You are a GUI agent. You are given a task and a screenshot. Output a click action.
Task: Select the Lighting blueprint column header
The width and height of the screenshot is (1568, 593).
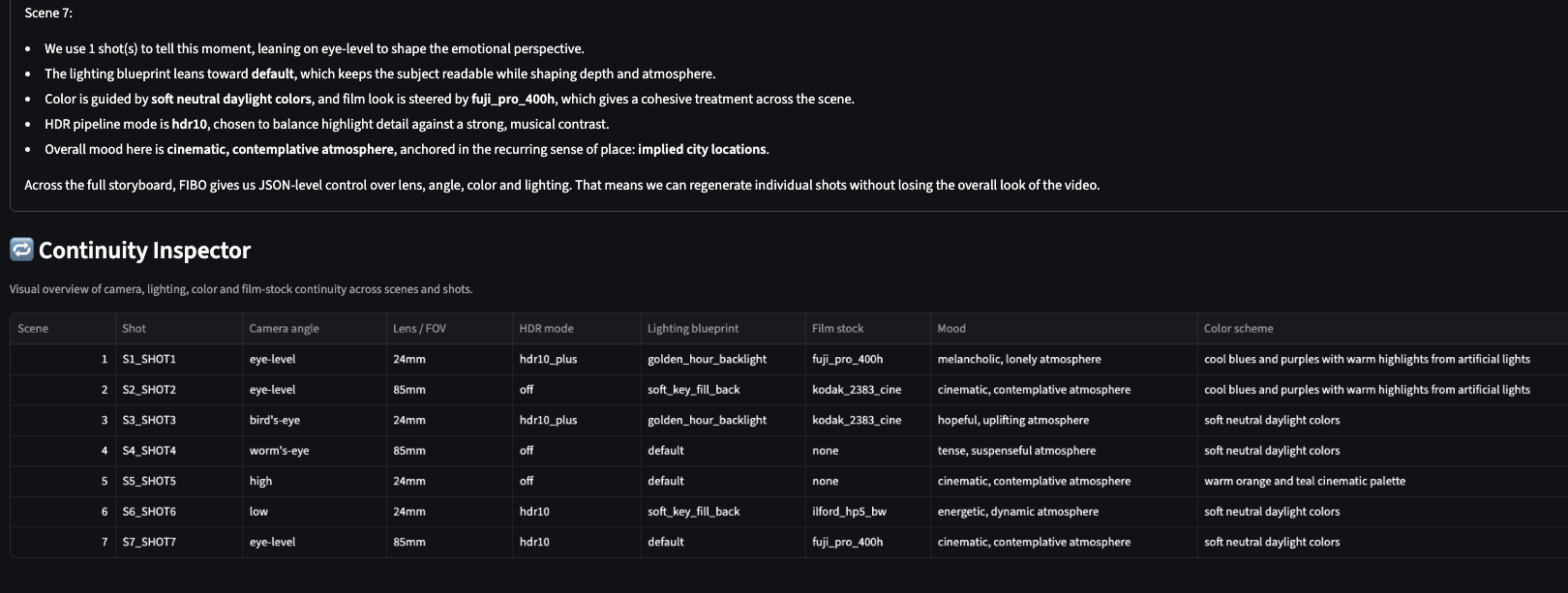coord(693,329)
